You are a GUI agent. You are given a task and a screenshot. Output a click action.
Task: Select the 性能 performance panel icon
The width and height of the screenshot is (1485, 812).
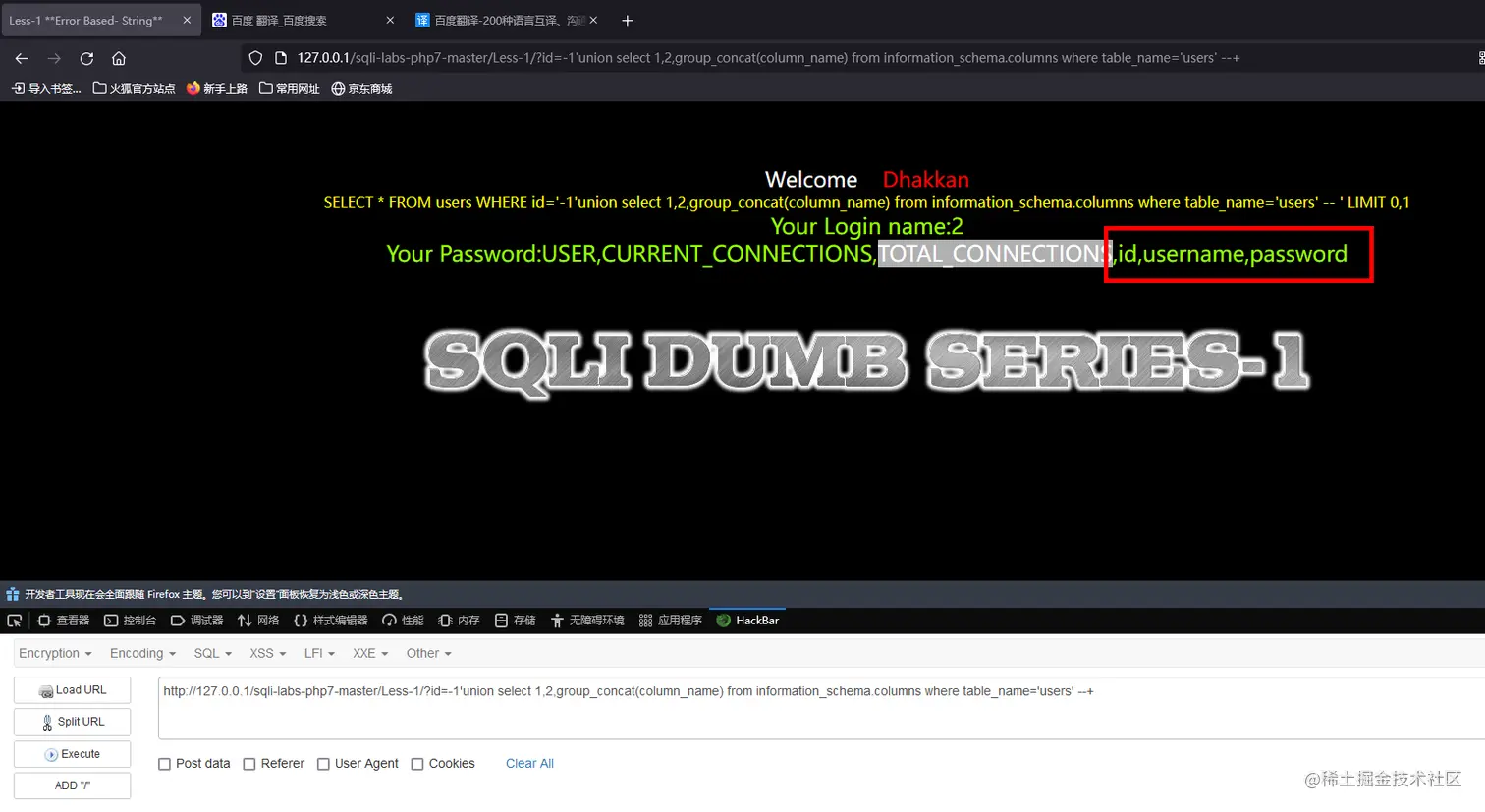pos(404,620)
